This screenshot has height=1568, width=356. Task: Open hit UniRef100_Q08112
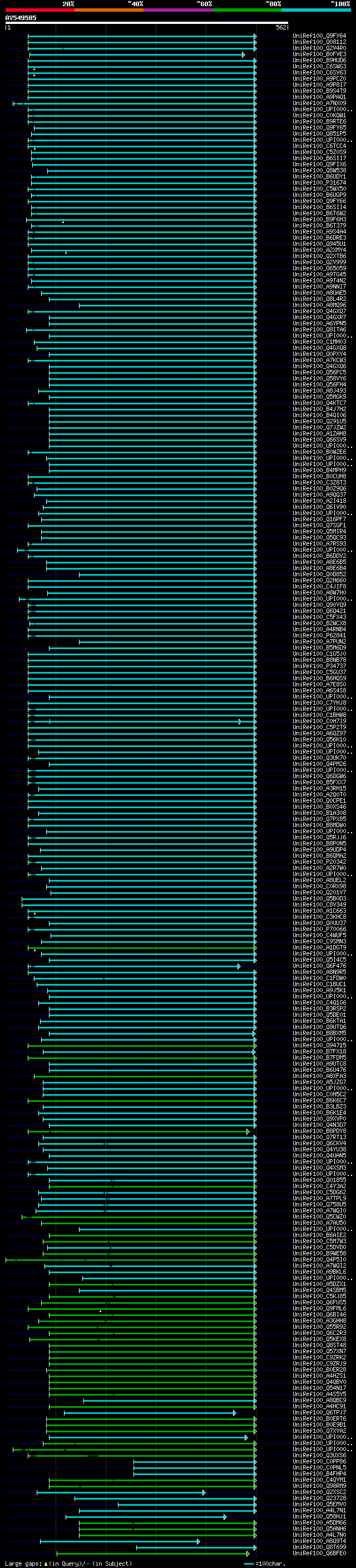[x=319, y=42]
